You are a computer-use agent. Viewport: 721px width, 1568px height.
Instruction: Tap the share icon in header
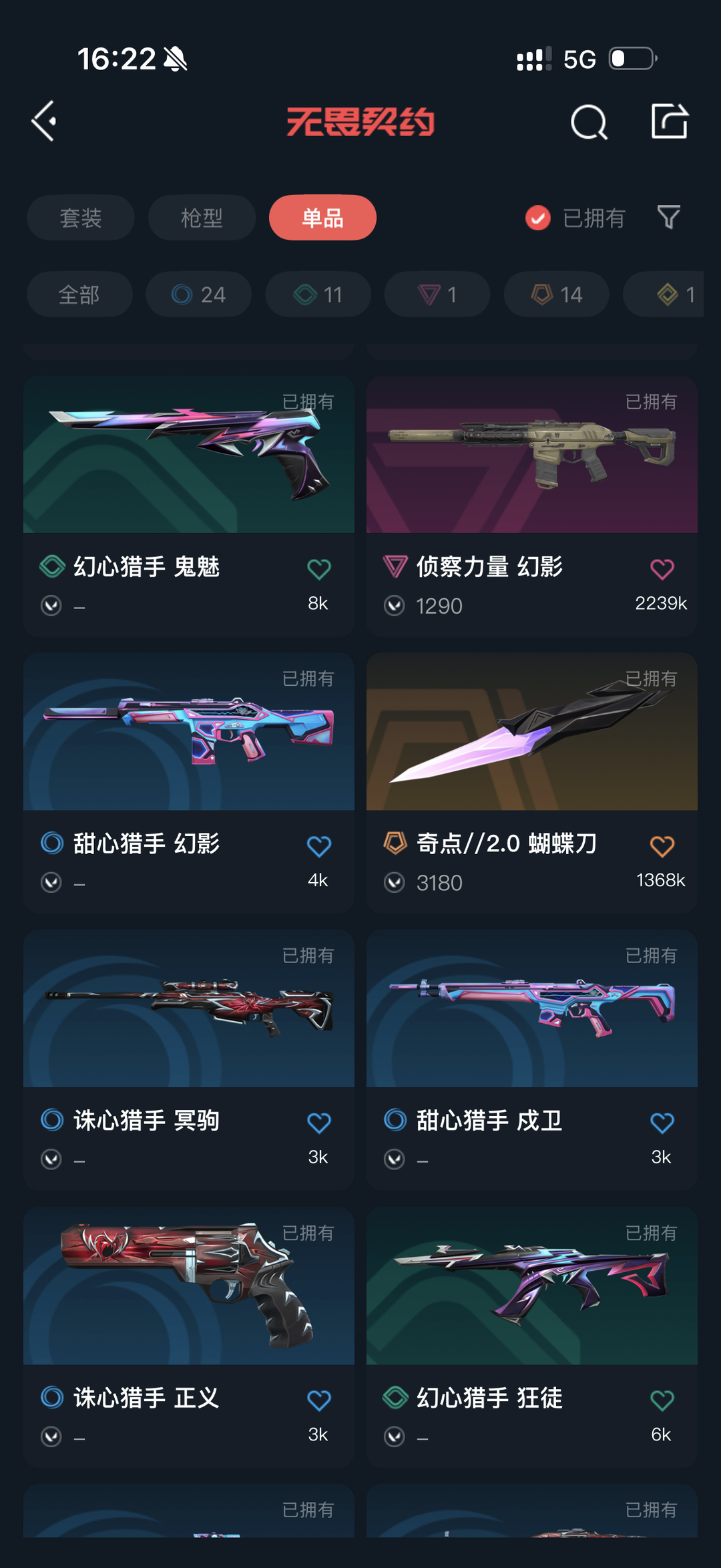tap(670, 121)
